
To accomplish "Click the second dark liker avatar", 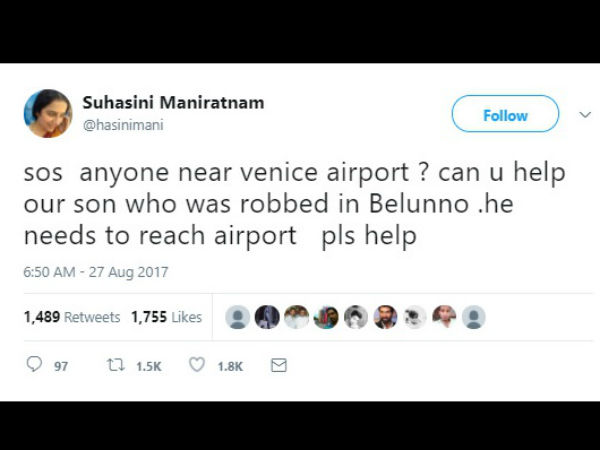I will (267, 317).
